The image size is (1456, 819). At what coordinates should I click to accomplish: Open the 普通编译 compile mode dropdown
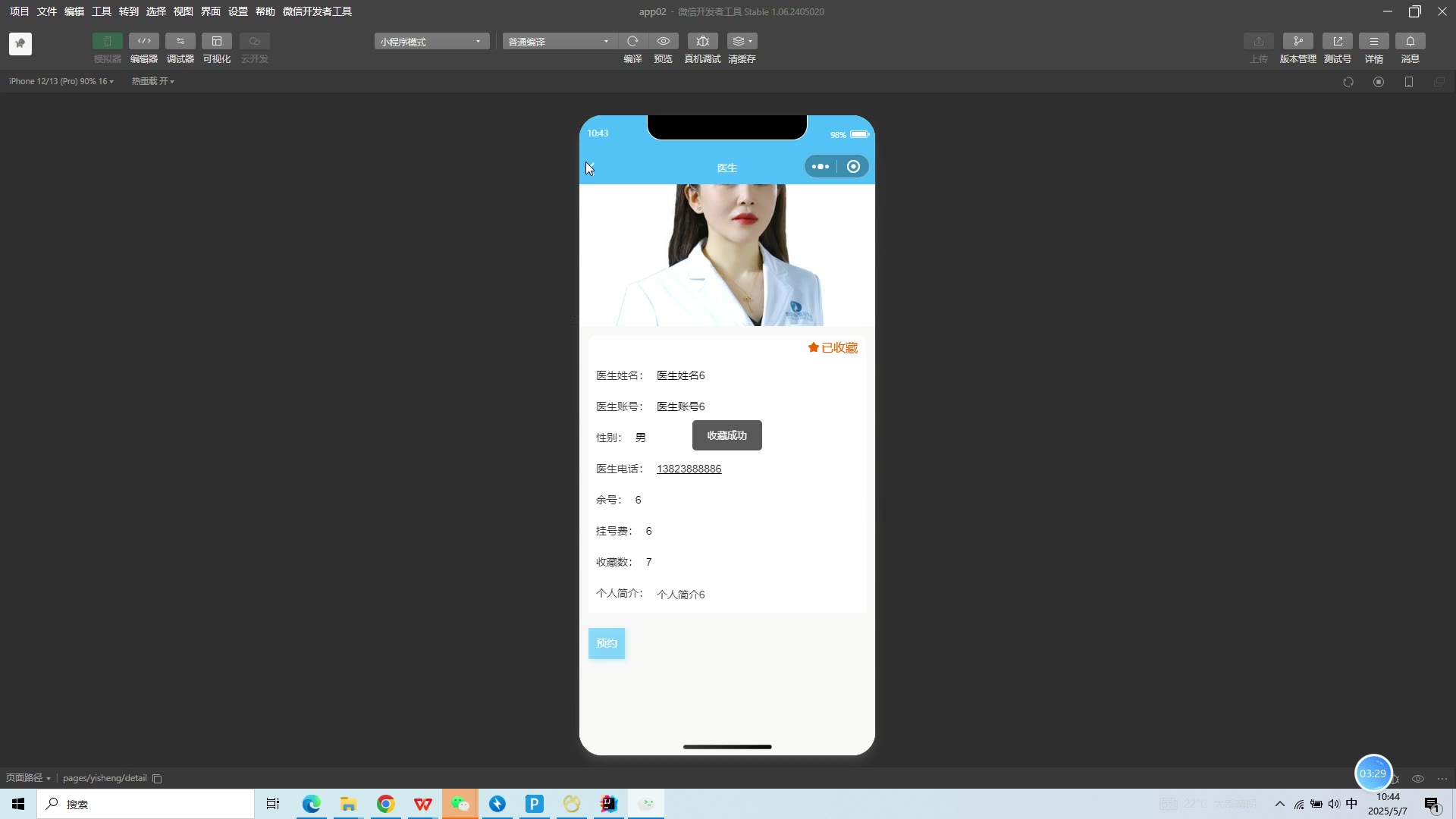[x=558, y=42]
